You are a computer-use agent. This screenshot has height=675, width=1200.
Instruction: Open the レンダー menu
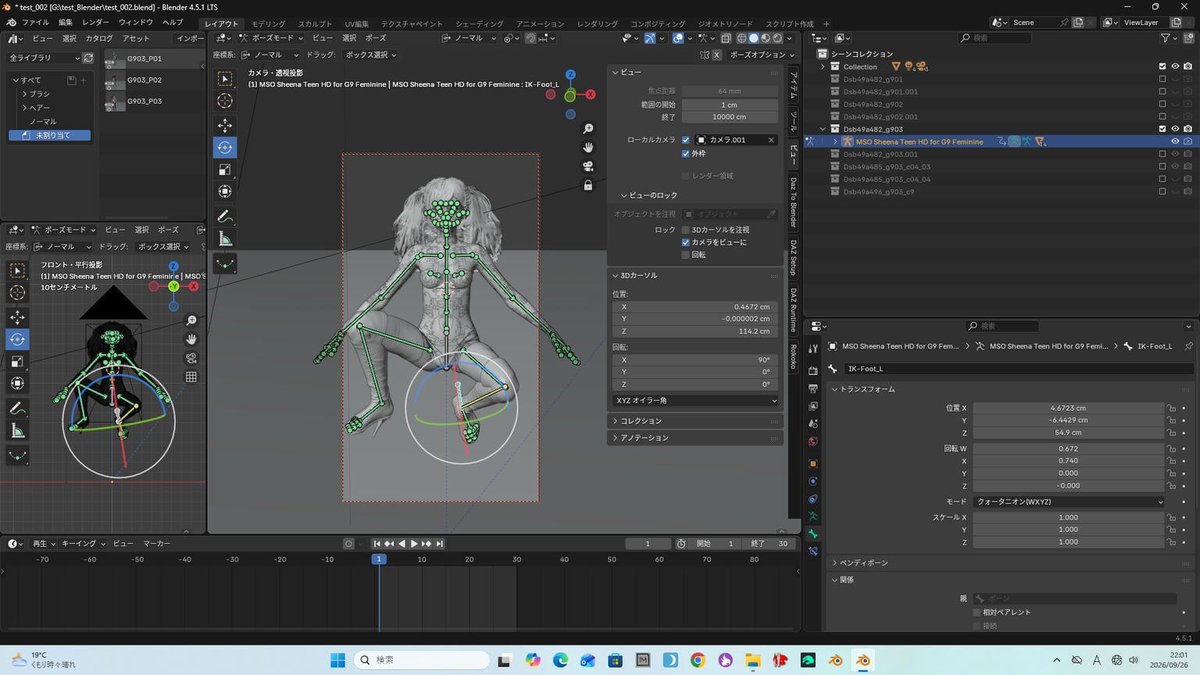96,22
